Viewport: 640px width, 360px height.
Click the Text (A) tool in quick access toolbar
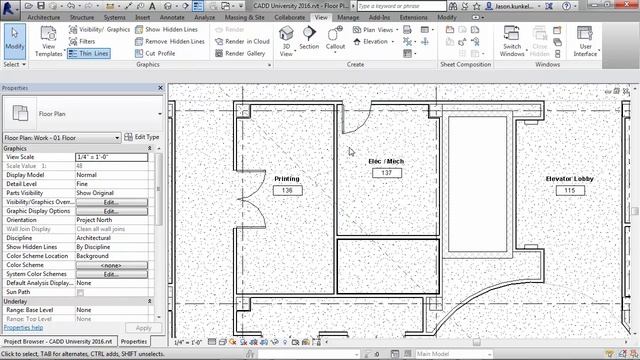point(152,6)
